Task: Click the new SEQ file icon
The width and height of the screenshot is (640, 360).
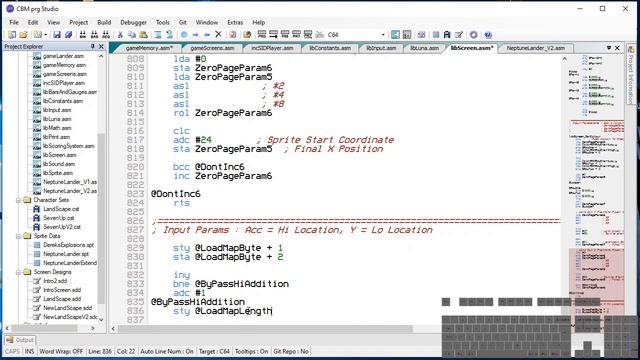Action: (x=106, y=35)
